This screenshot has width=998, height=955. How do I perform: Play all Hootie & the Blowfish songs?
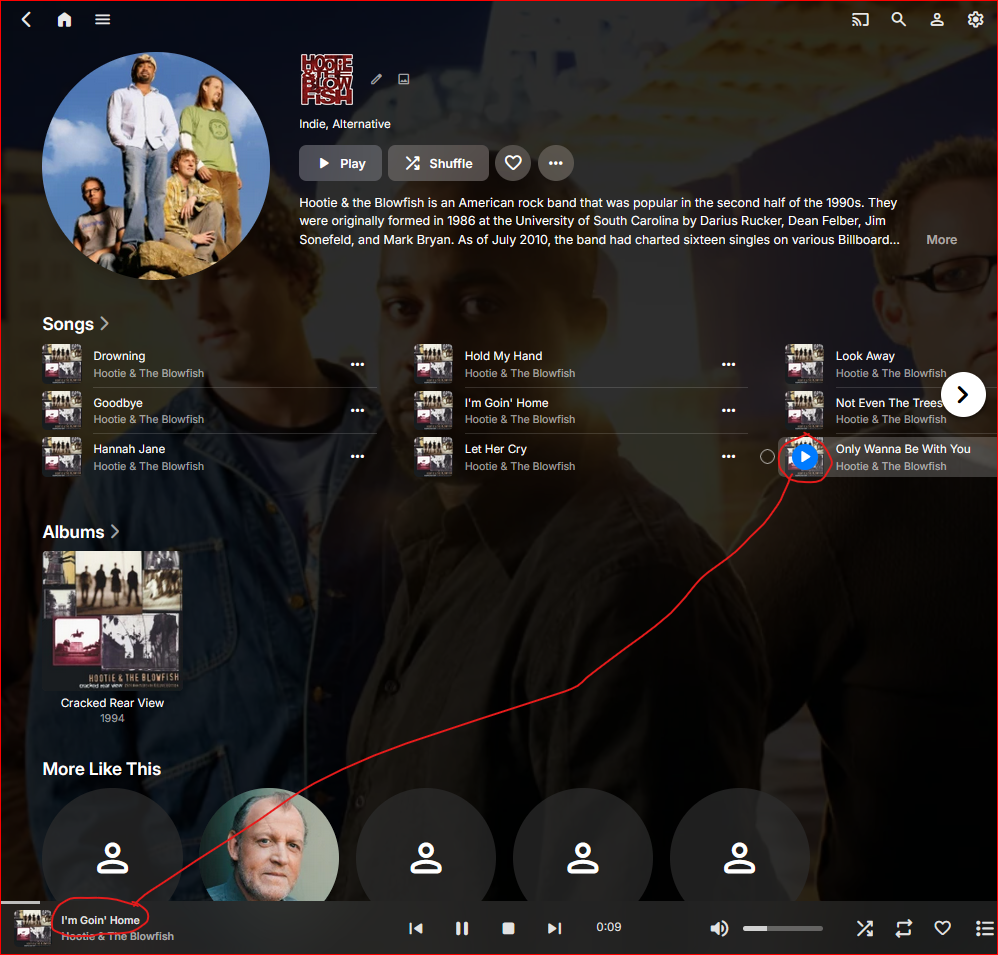pyautogui.click(x=341, y=163)
